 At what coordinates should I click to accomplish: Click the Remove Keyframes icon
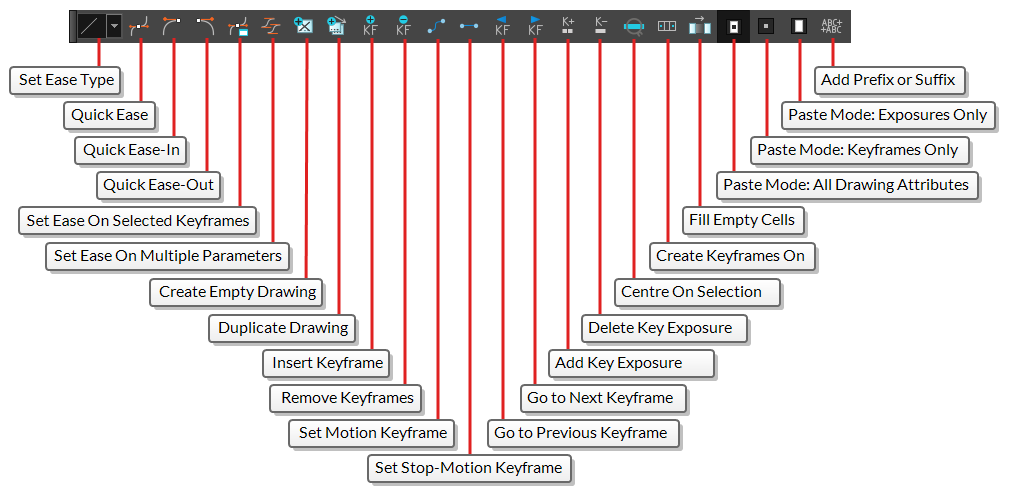point(403,26)
